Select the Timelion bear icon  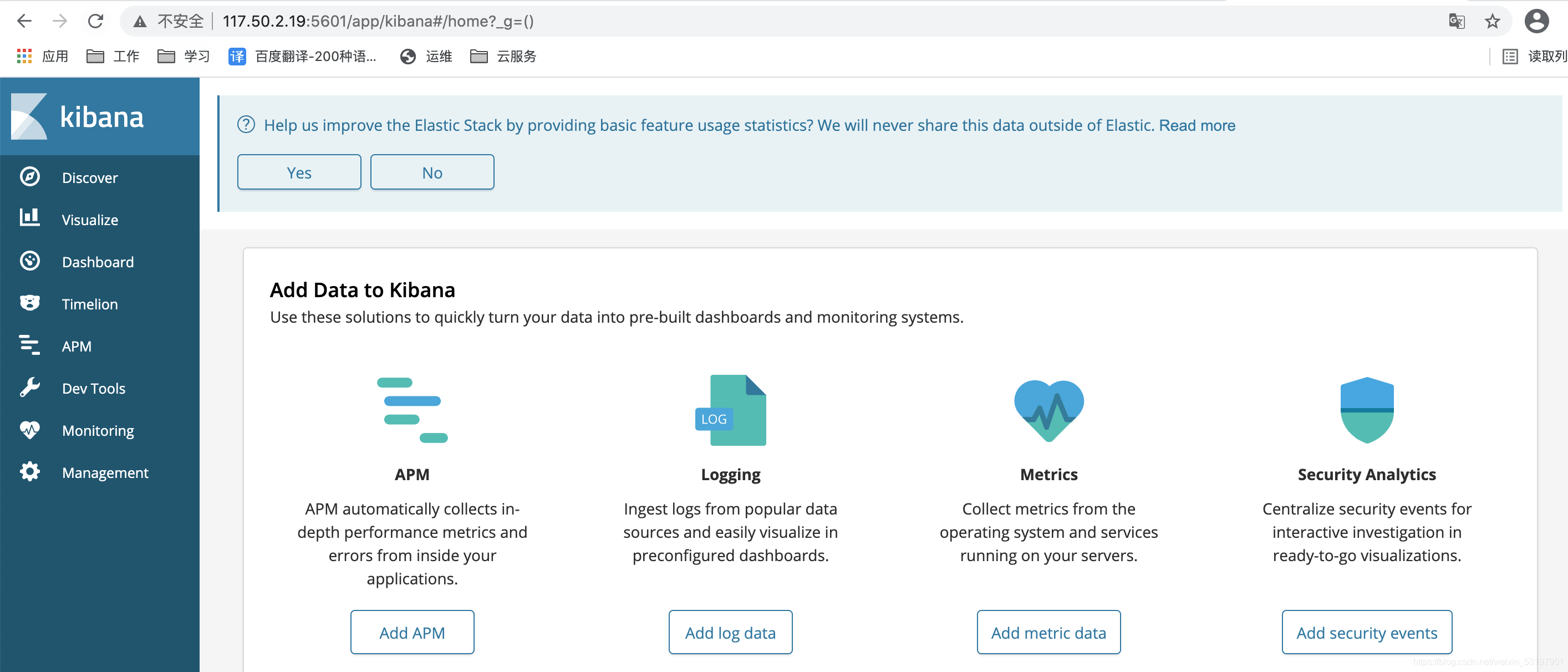[29, 303]
